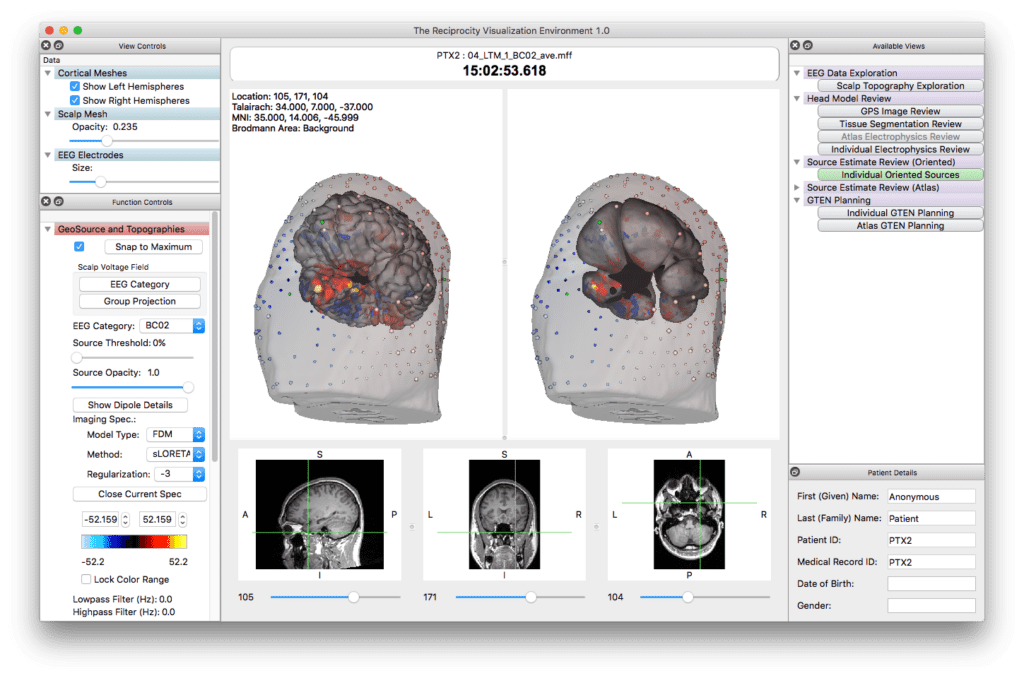Close the Available Views panel
The height and width of the screenshot is (678, 1024).
click(x=794, y=45)
